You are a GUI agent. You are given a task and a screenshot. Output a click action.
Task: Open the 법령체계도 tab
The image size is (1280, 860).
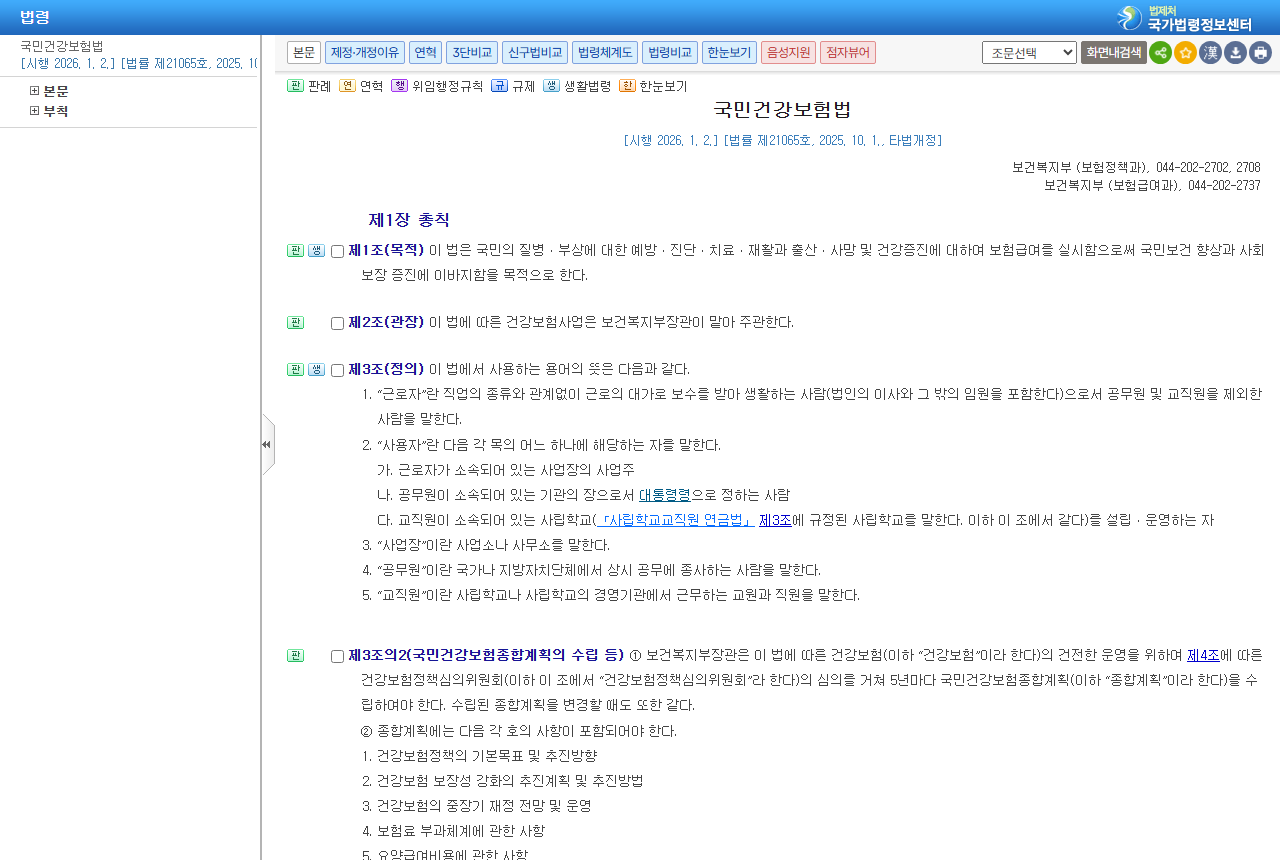click(605, 52)
